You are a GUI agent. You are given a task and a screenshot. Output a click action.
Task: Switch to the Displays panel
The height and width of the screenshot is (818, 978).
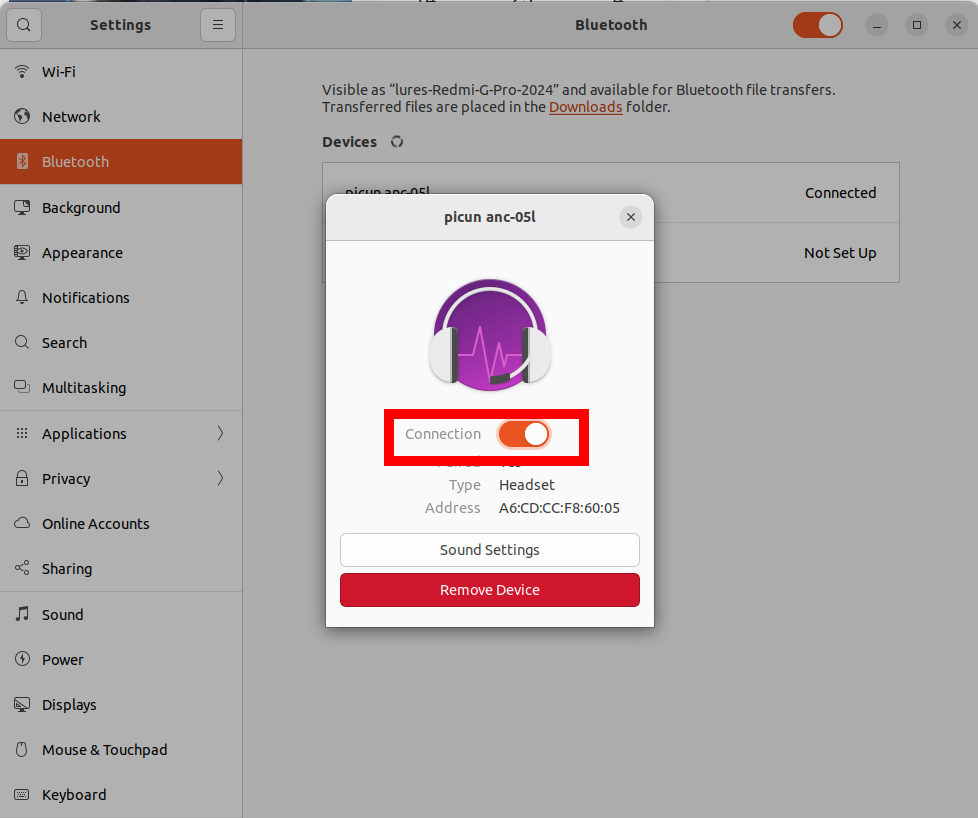click(121, 704)
